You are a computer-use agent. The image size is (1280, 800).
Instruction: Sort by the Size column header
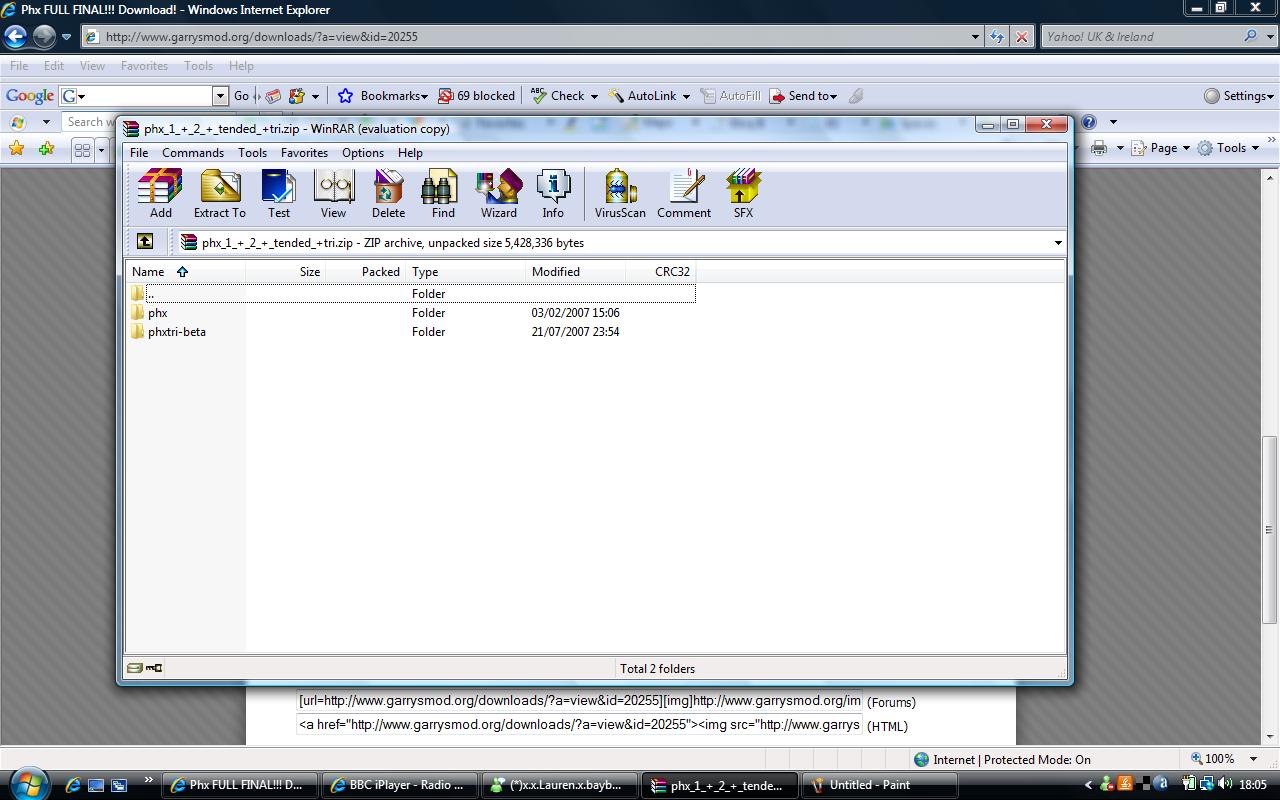[x=285, y=272]
